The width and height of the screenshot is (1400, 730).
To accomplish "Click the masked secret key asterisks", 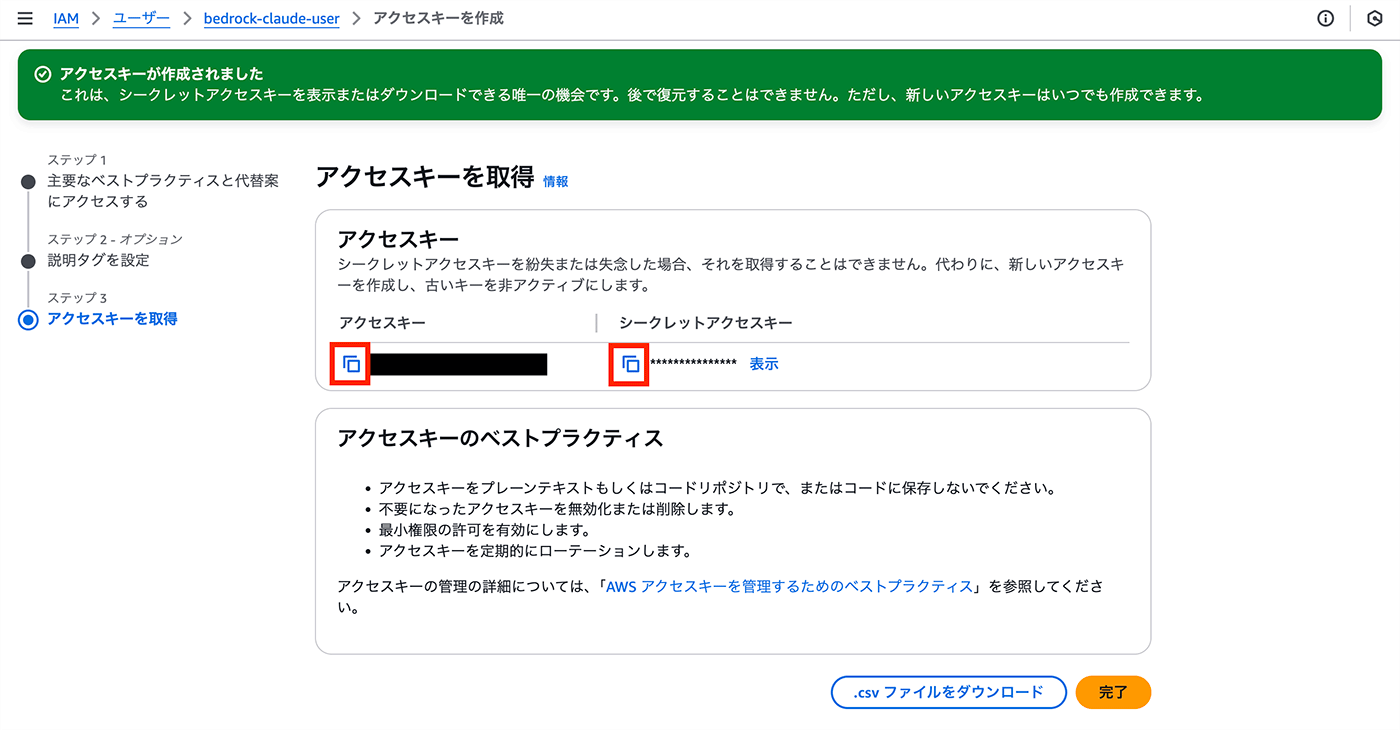I will click(x=693, y=364).
